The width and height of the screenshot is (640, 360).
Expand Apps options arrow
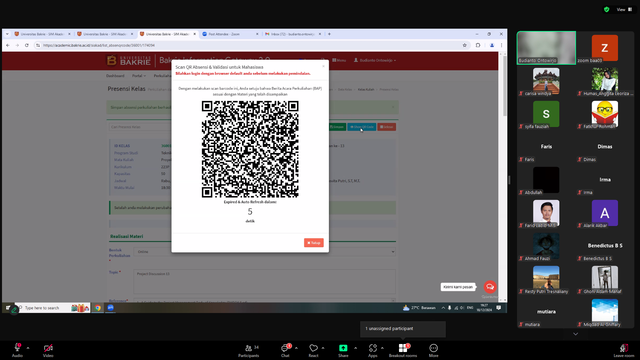pyautogui.click(x=382, y=348)
